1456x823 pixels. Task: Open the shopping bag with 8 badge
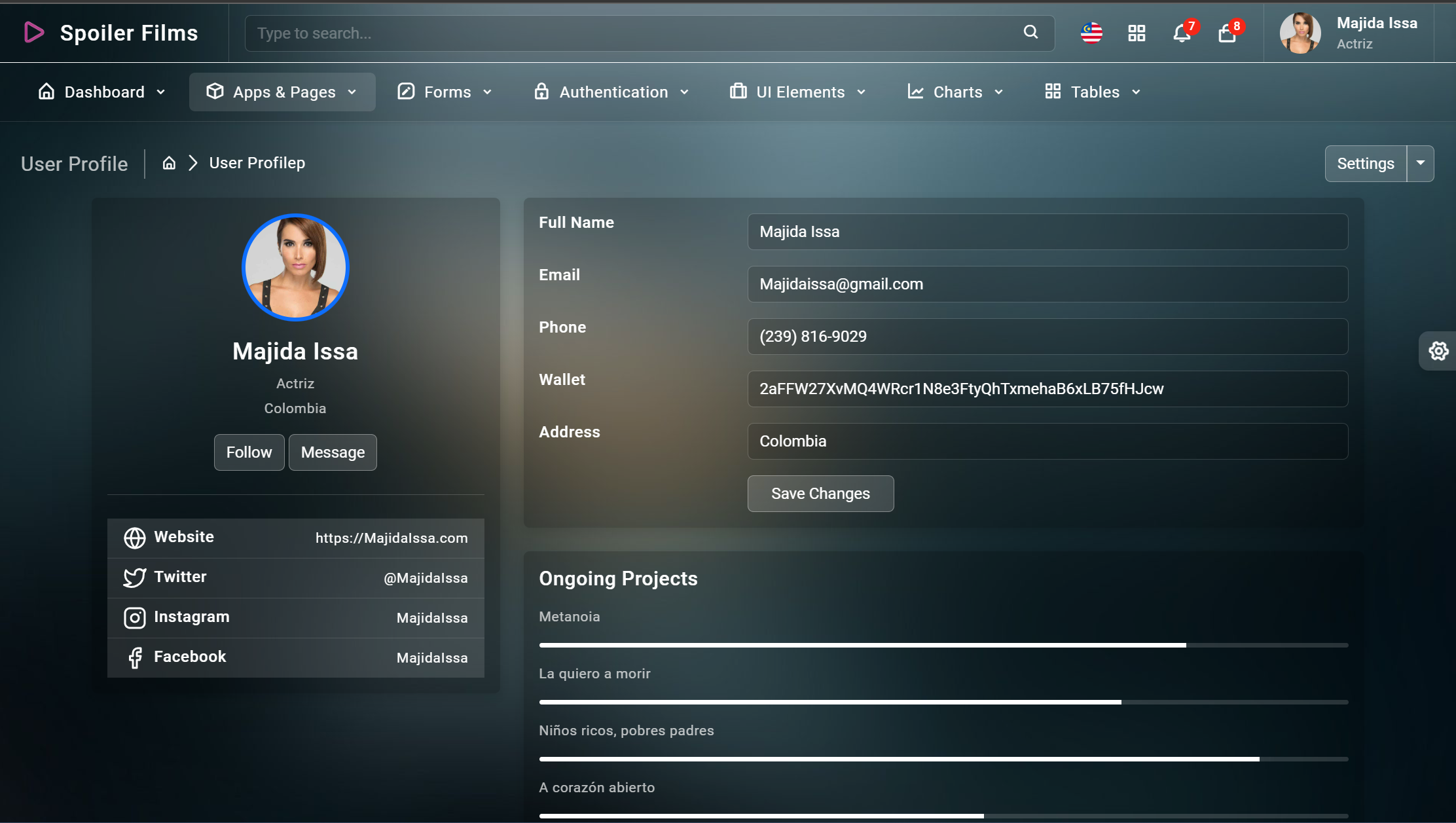click(x=1227, y=33)
